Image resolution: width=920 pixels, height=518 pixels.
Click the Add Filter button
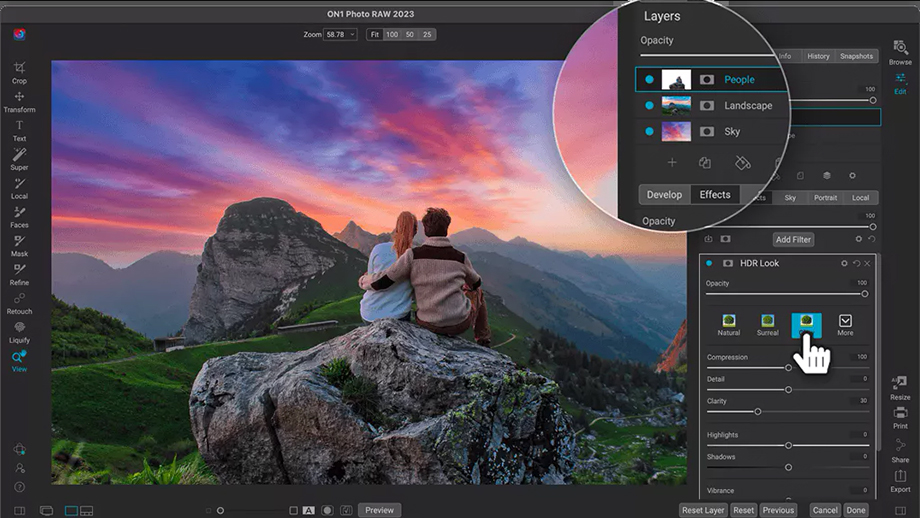794,240
